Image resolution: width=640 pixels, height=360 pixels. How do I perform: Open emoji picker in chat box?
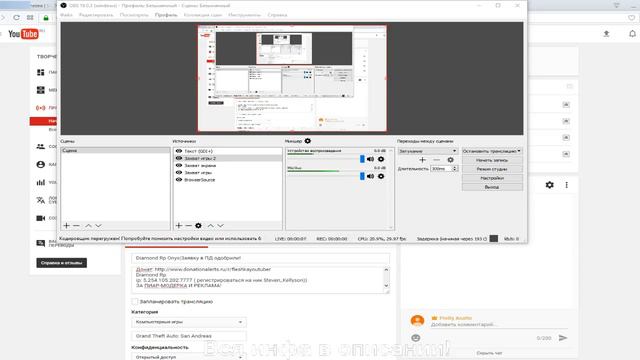416,338
